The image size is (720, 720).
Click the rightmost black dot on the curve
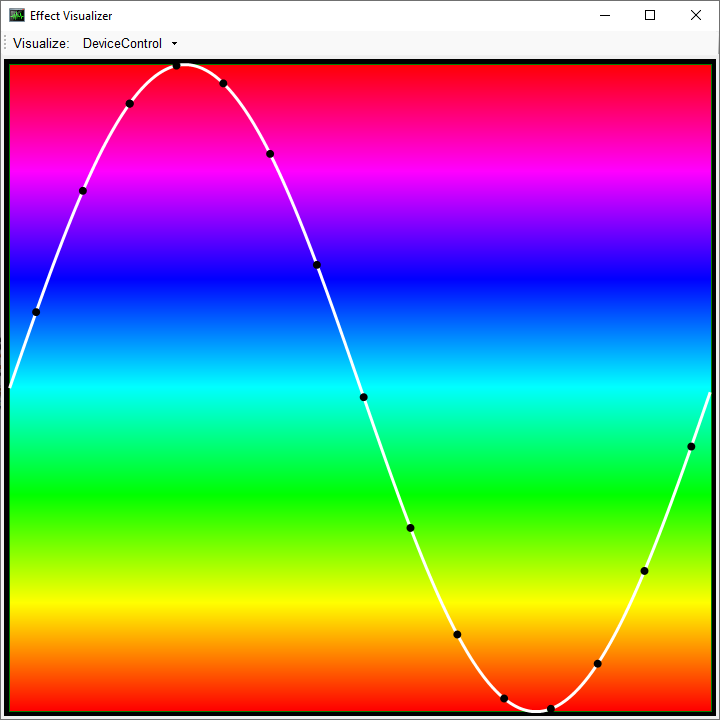point(691,447)
